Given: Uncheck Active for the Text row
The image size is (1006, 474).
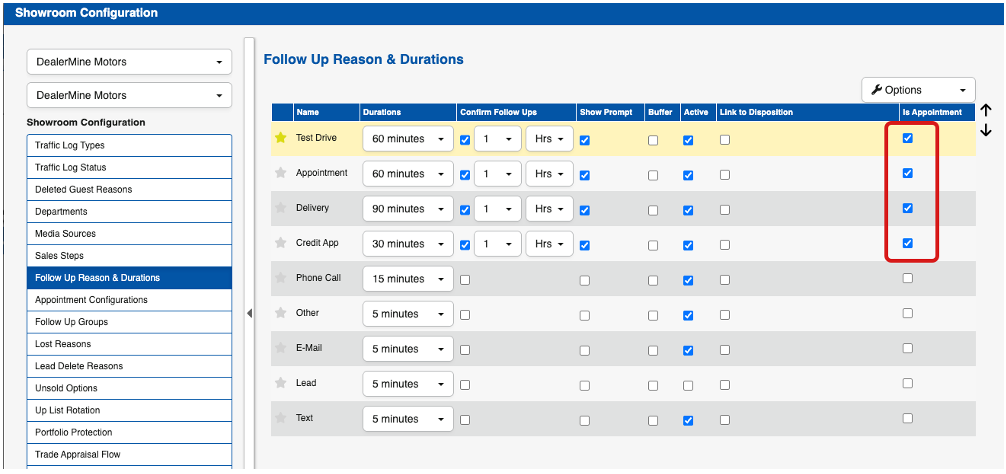Looking at the screenshot, I should [688, 420].
